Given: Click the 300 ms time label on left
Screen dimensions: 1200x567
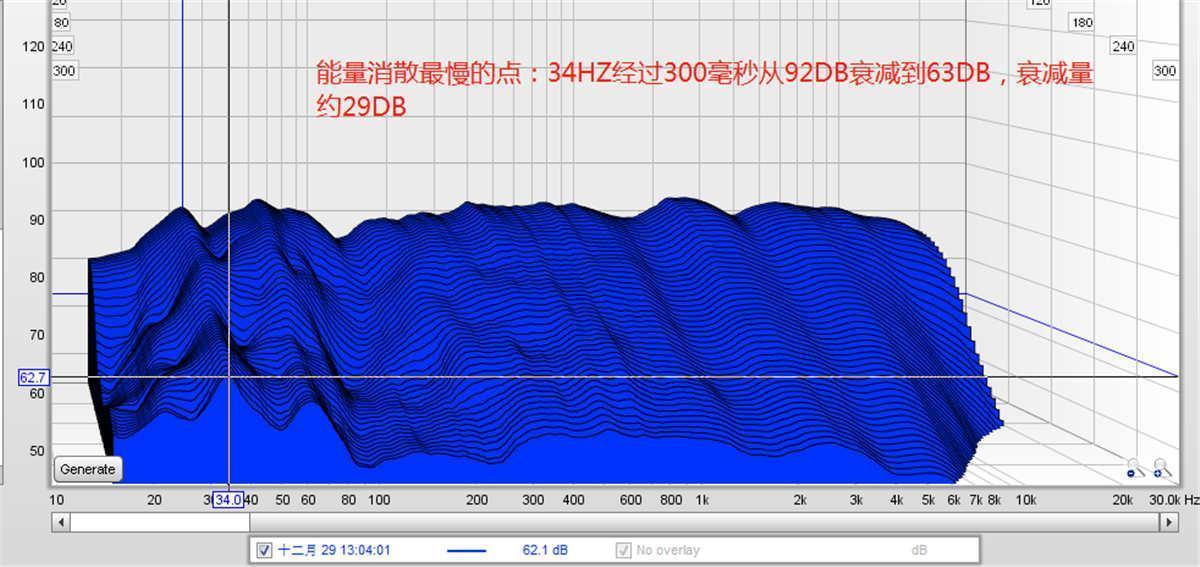Looking at the screenshot, I should point(64,71).
